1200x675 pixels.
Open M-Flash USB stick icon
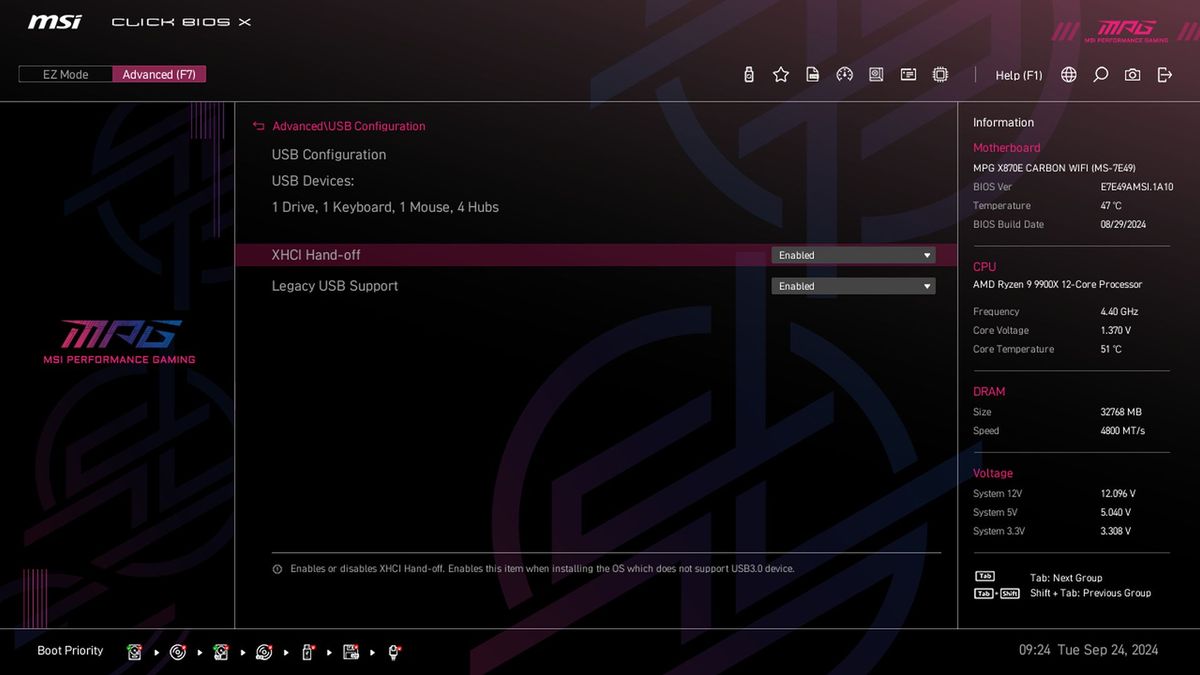tap(749, 75)
